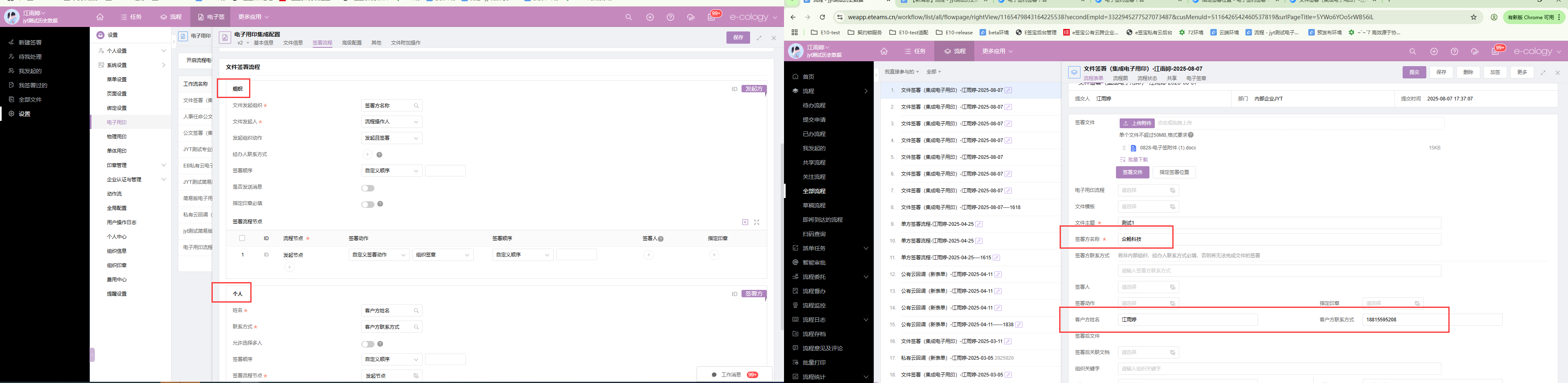Click fullscreen expand icon above 签署流程节点 table
This screenshot has width=1568, height=383.
pos(757,222)
